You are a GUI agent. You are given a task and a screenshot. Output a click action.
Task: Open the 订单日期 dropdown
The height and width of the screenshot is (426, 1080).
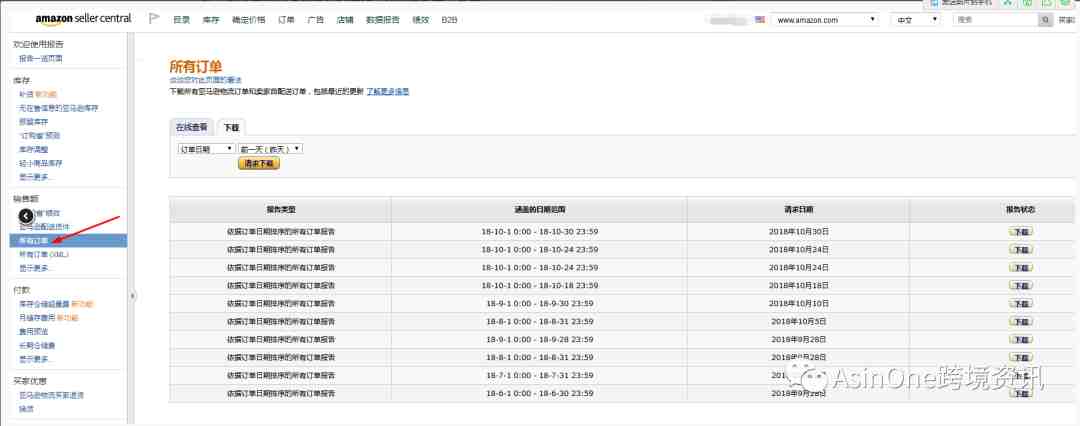click(207, 149)
